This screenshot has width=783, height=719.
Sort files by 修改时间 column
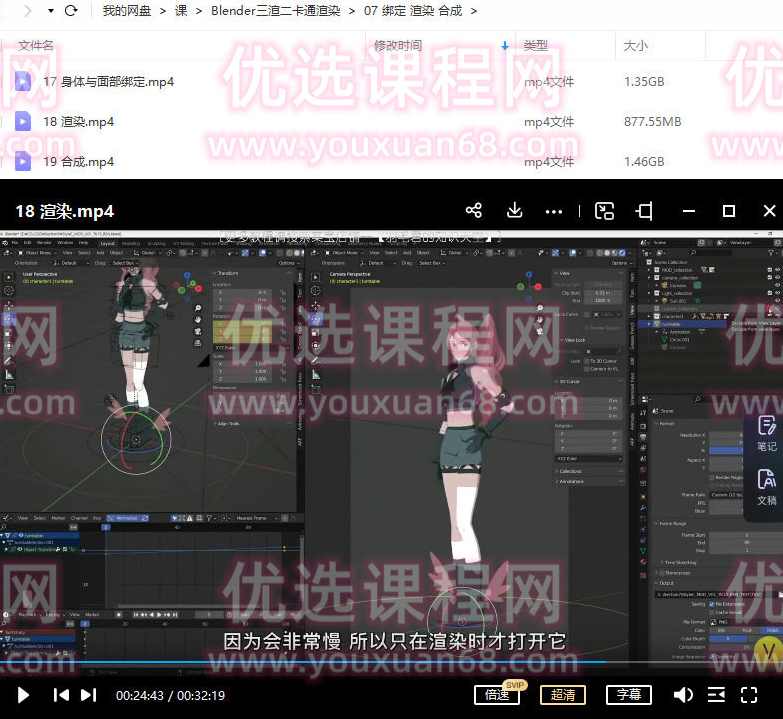tap(398, 45)
